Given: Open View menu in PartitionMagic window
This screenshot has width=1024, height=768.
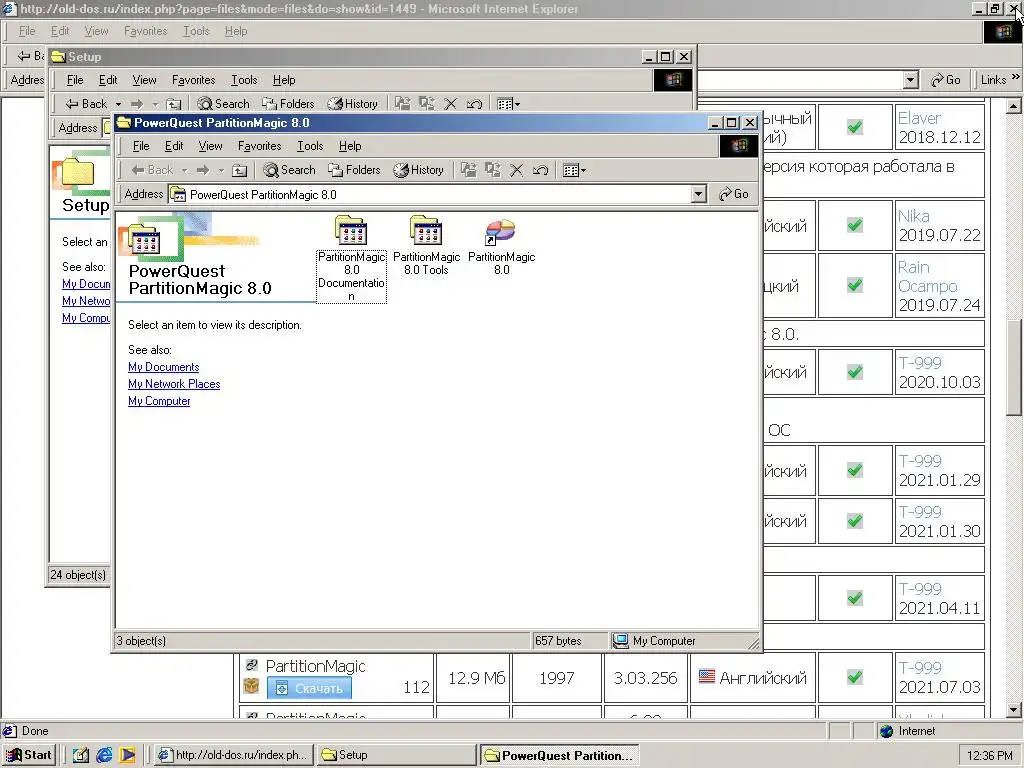Looking at the screenshot, I should point(210,146).
